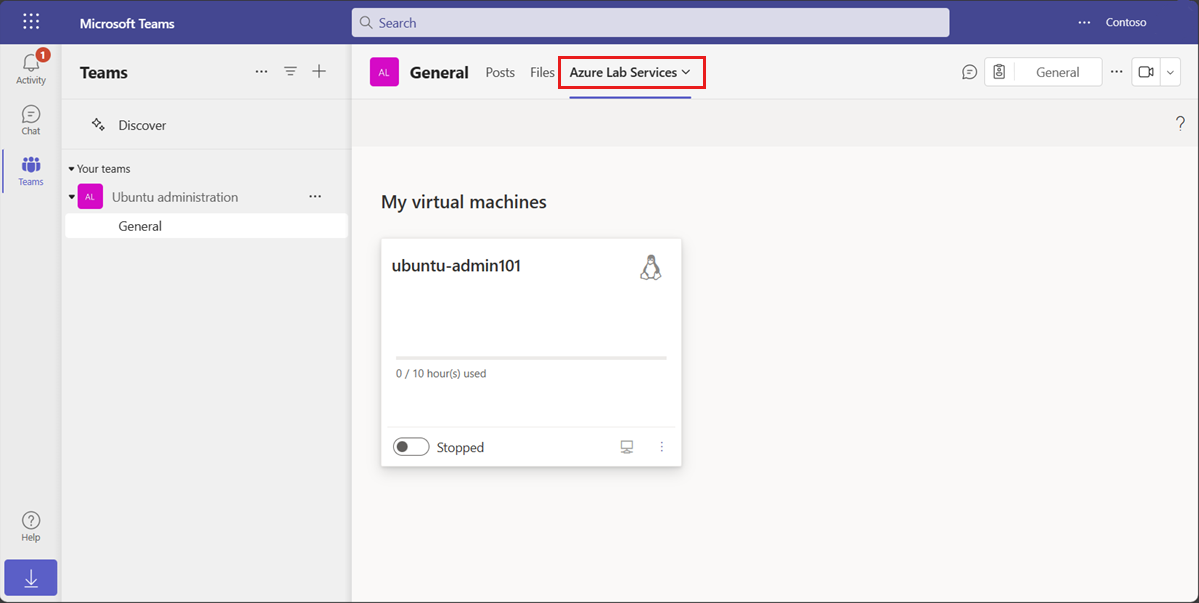Viewport: 1199px width, 603px height.
Task: Expand the Meet button chevron
Action: click(1171, 71)
